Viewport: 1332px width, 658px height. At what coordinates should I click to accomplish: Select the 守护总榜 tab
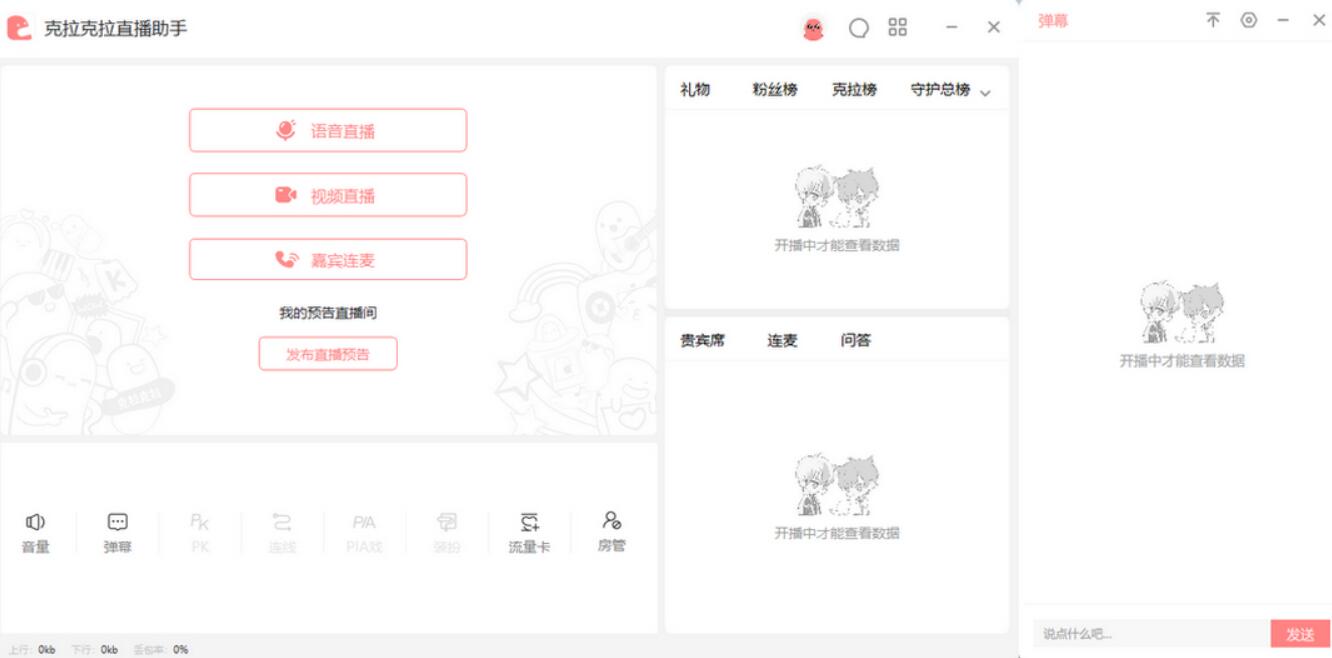[x=940, y=90]
